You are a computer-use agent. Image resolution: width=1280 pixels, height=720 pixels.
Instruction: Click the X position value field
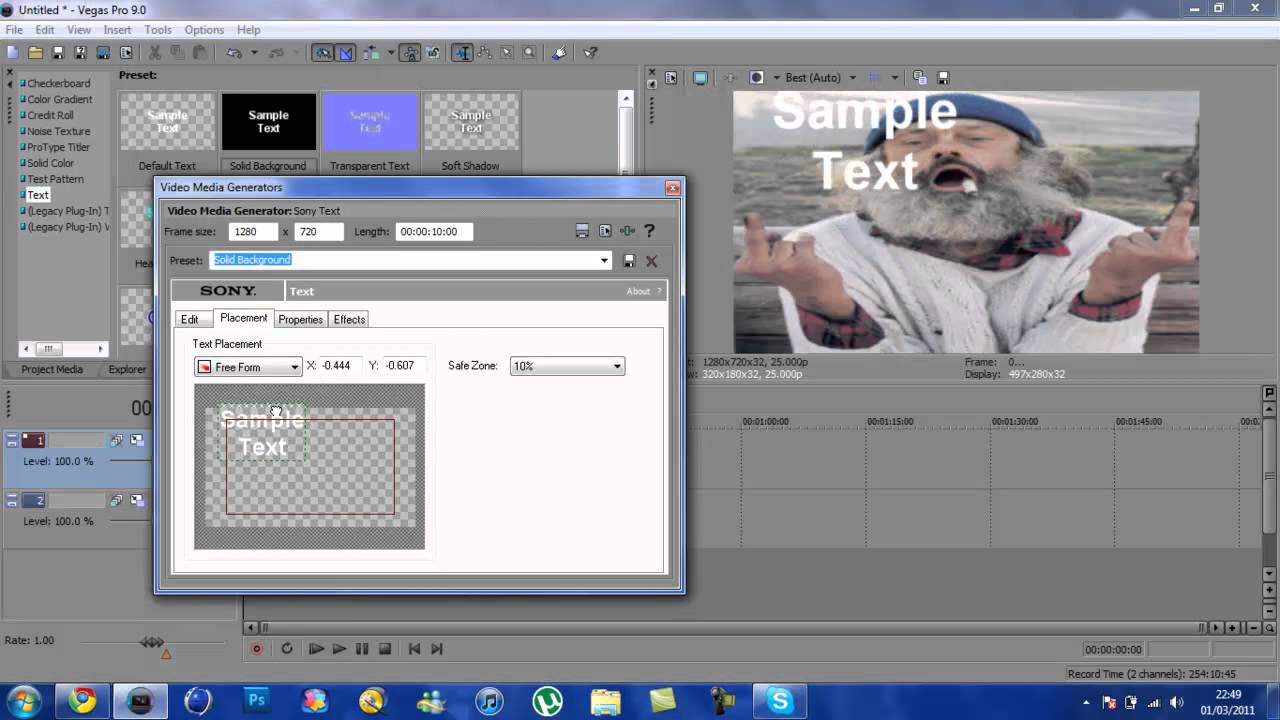(x=340, y=366)
